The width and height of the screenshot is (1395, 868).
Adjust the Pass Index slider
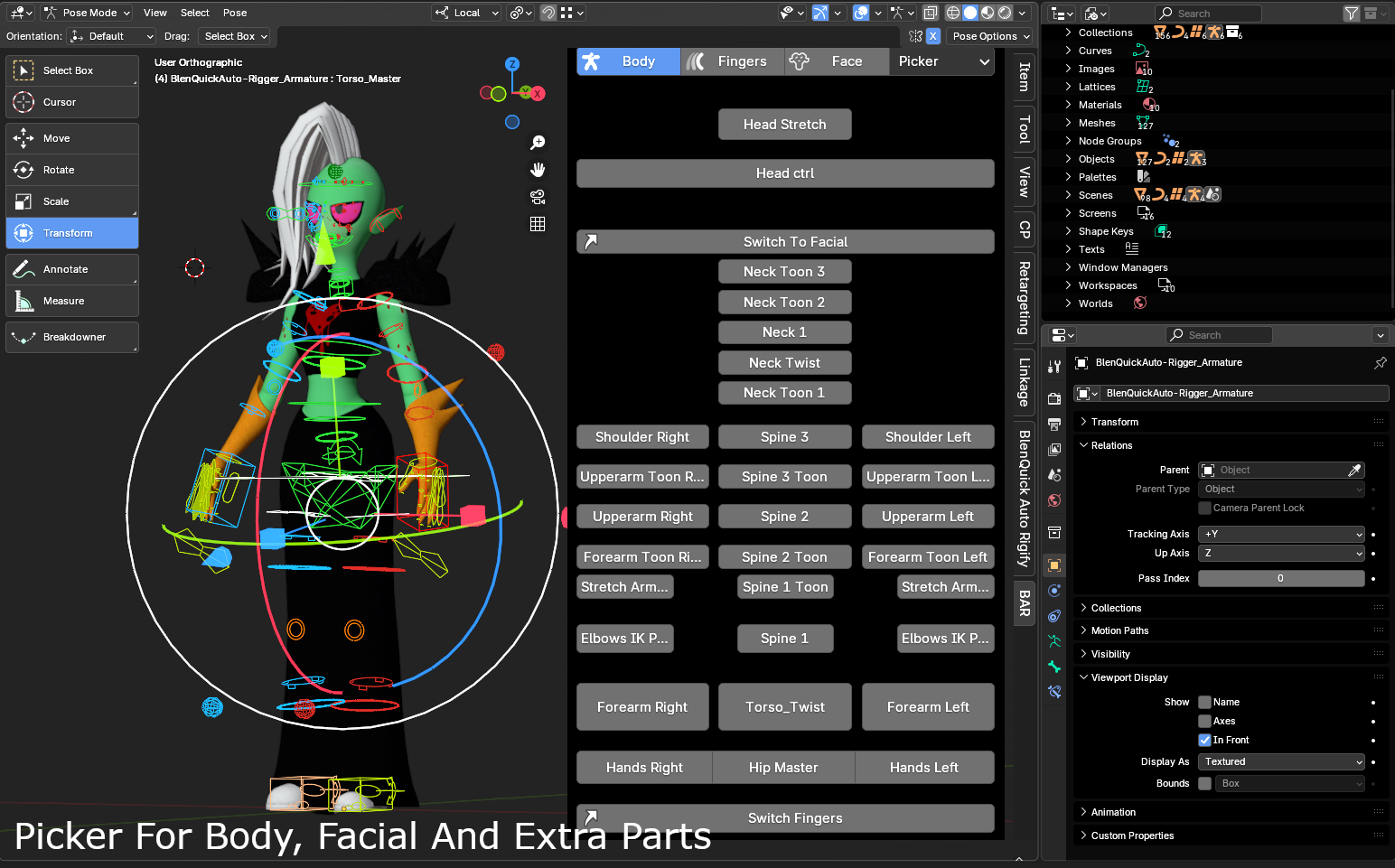pos(1281,578)
